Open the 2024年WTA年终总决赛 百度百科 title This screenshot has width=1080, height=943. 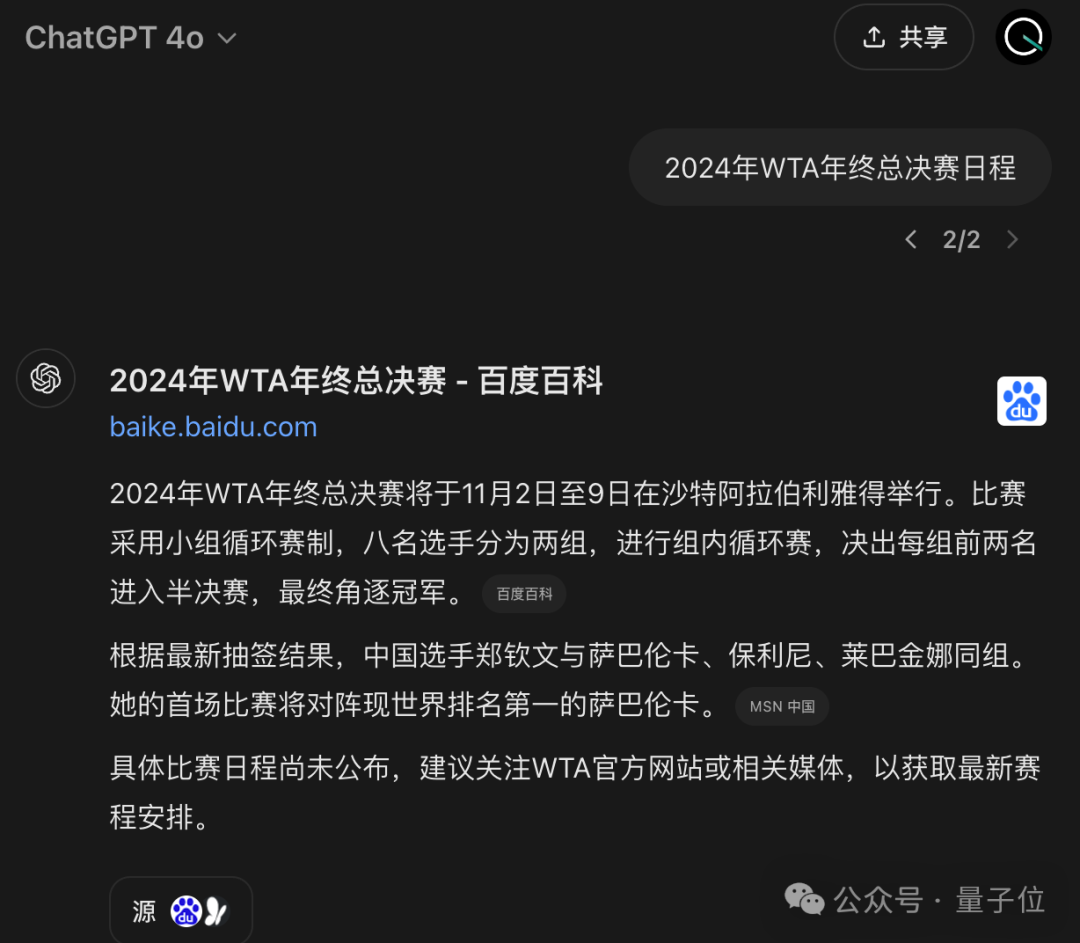(356, 380)
